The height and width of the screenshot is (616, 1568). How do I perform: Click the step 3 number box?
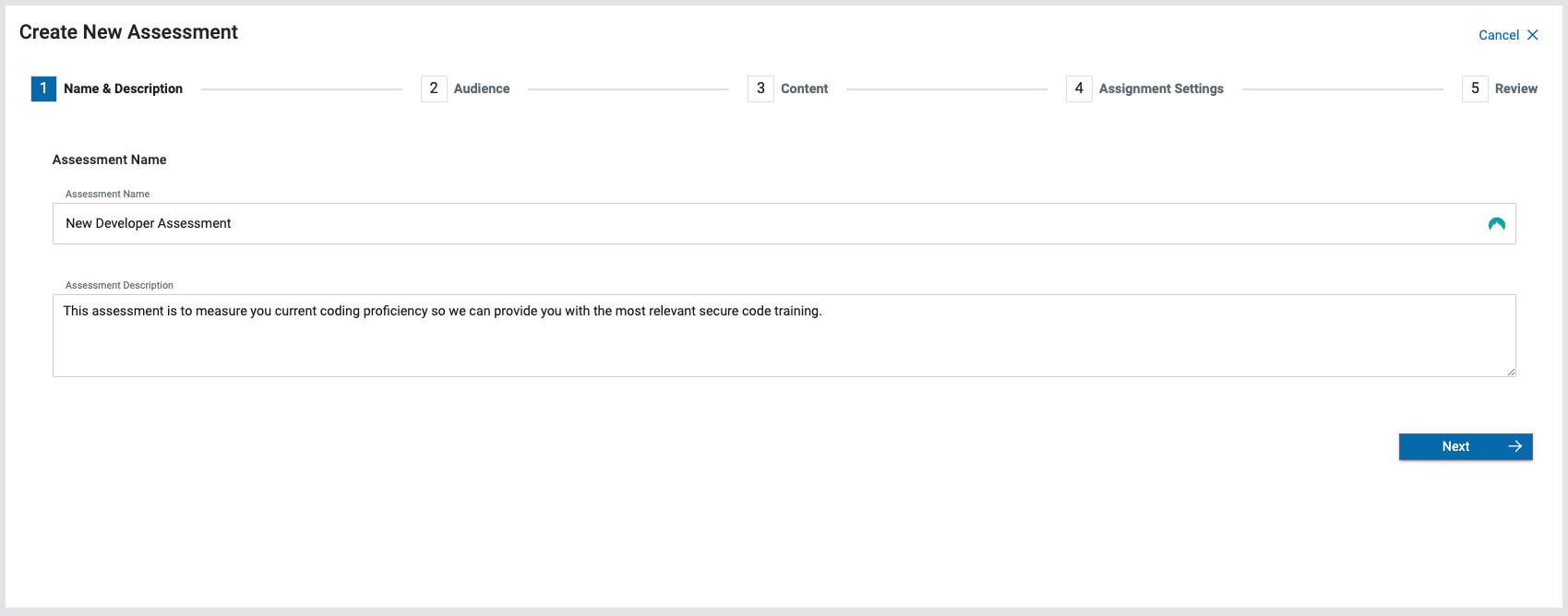click(760, 89)
